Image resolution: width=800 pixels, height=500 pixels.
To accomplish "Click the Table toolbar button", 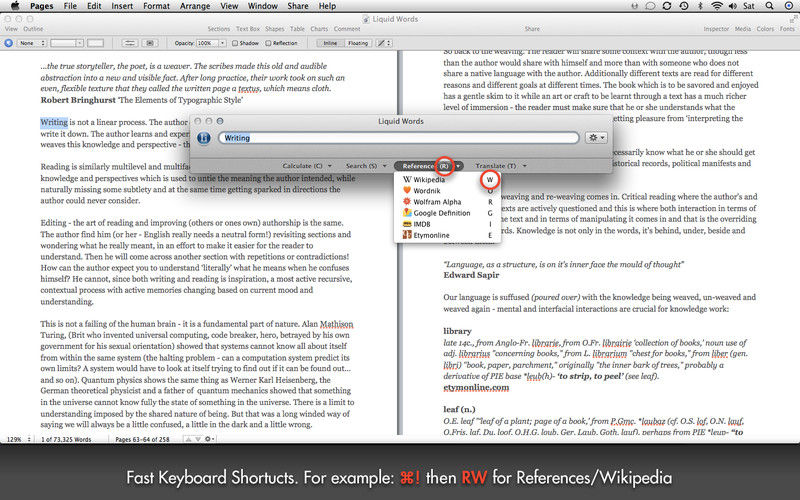I will point(297,29).
